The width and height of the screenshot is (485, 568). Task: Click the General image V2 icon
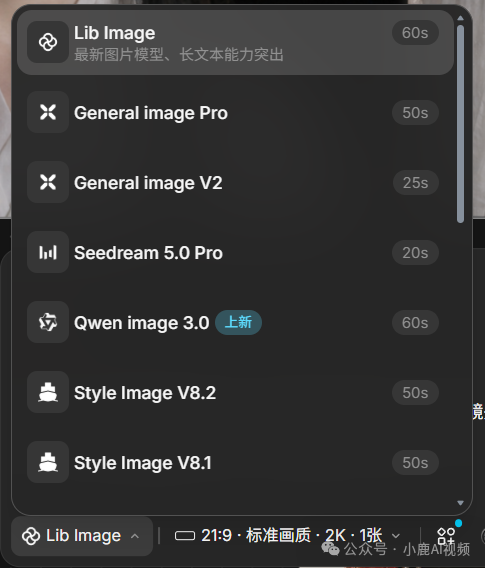(x=48, y=182)
